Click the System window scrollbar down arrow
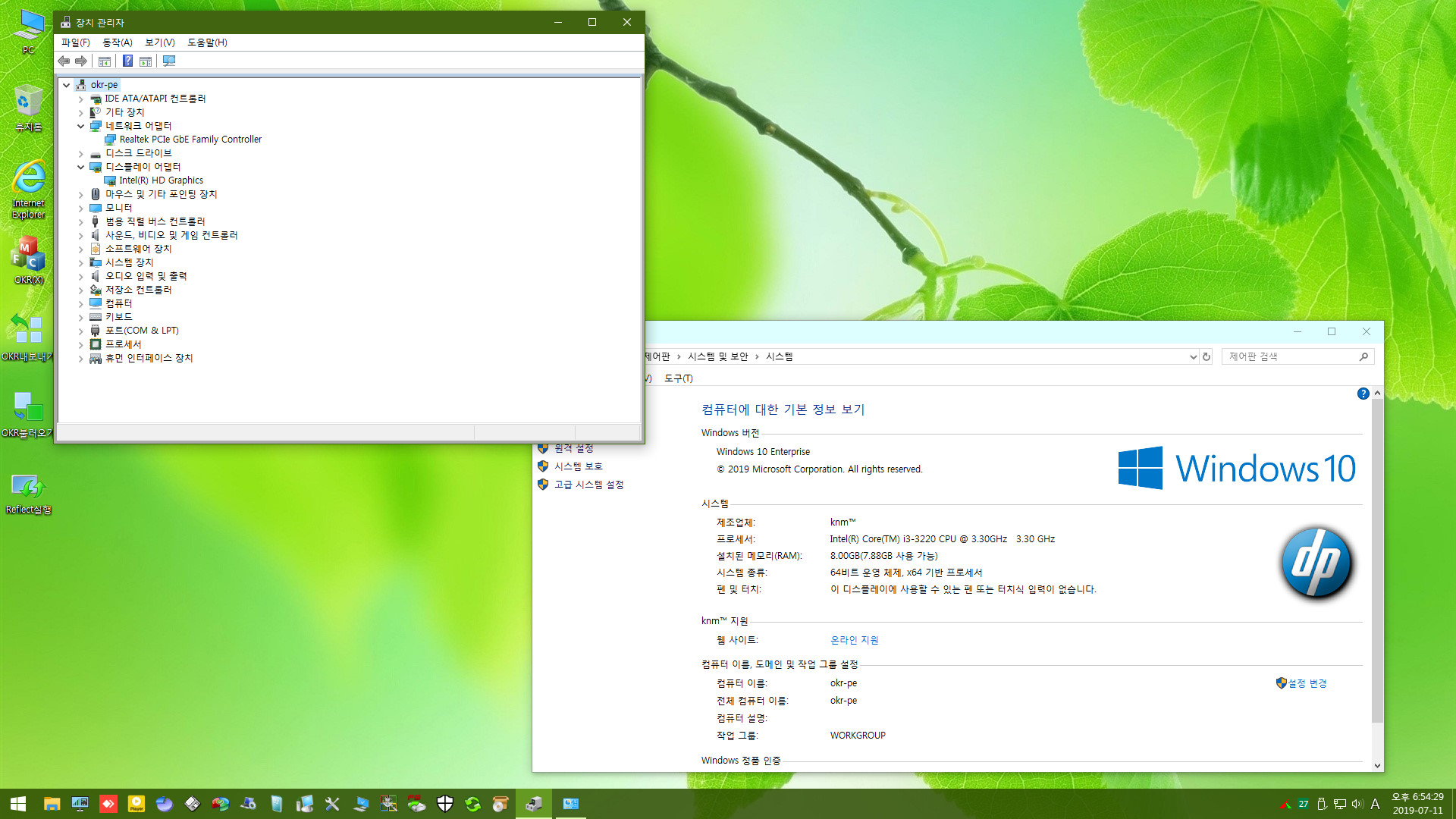Screen dimensions: 1456x819 (1377, 766)
